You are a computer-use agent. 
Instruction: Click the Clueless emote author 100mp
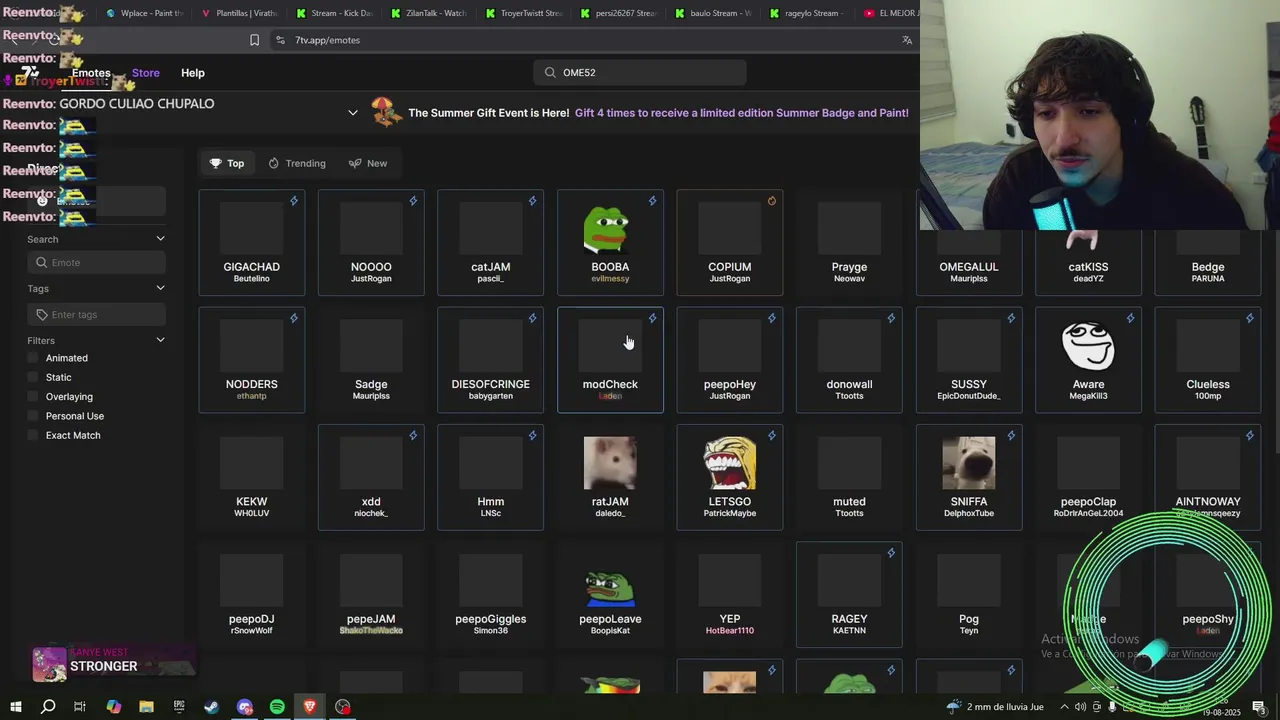[x=1208, y=396]
